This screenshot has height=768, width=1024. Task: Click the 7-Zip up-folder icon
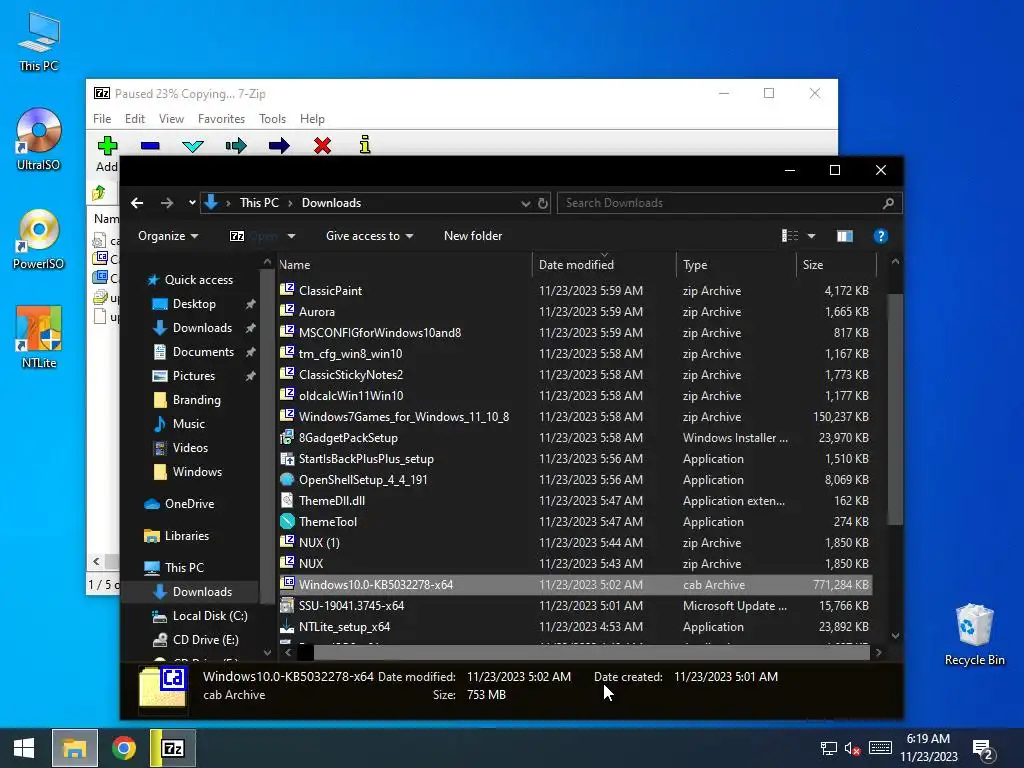99,193
